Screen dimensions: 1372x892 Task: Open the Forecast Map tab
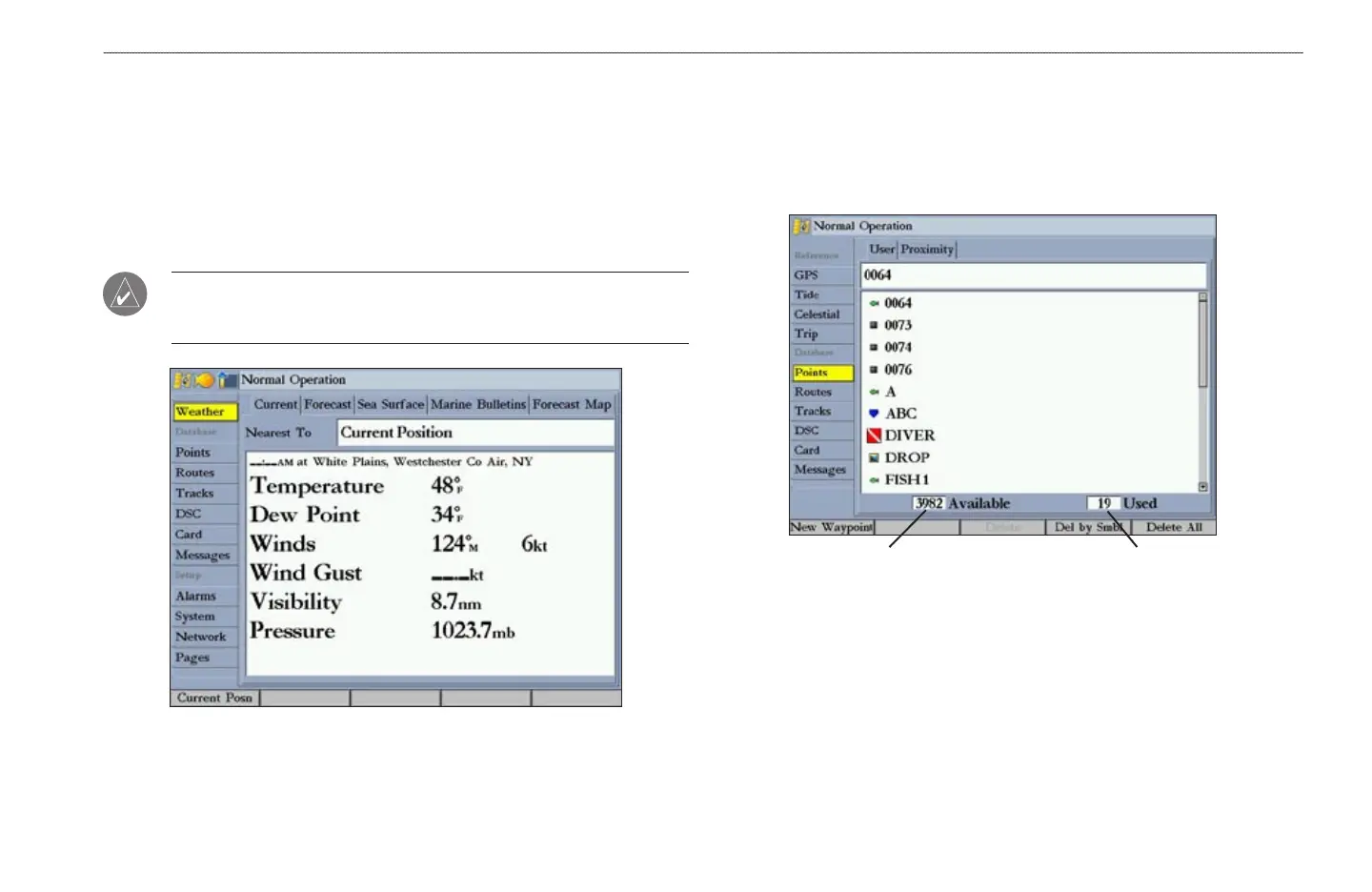pos(572,404)
